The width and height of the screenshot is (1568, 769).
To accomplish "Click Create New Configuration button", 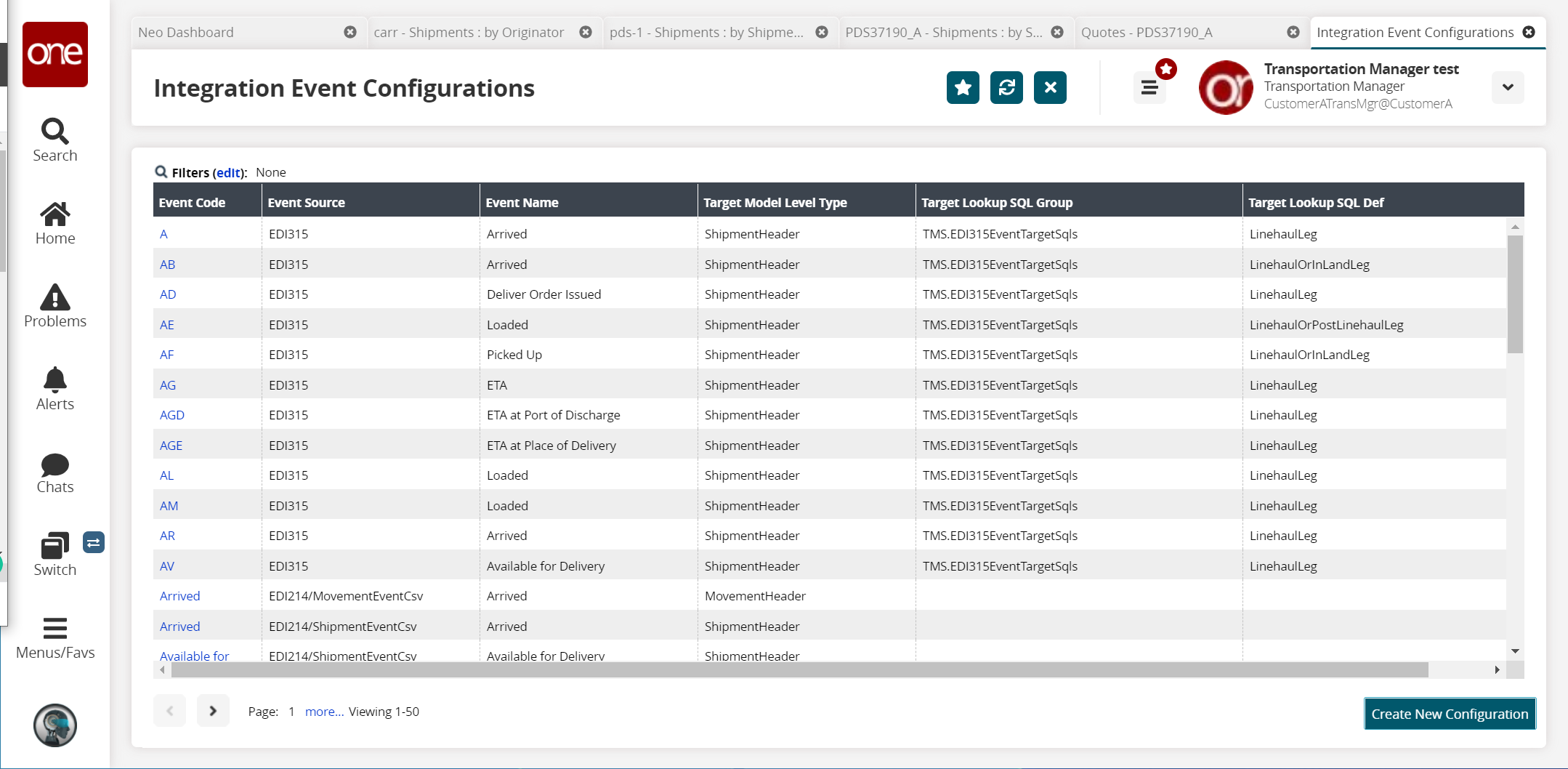I will point(1450,714).
